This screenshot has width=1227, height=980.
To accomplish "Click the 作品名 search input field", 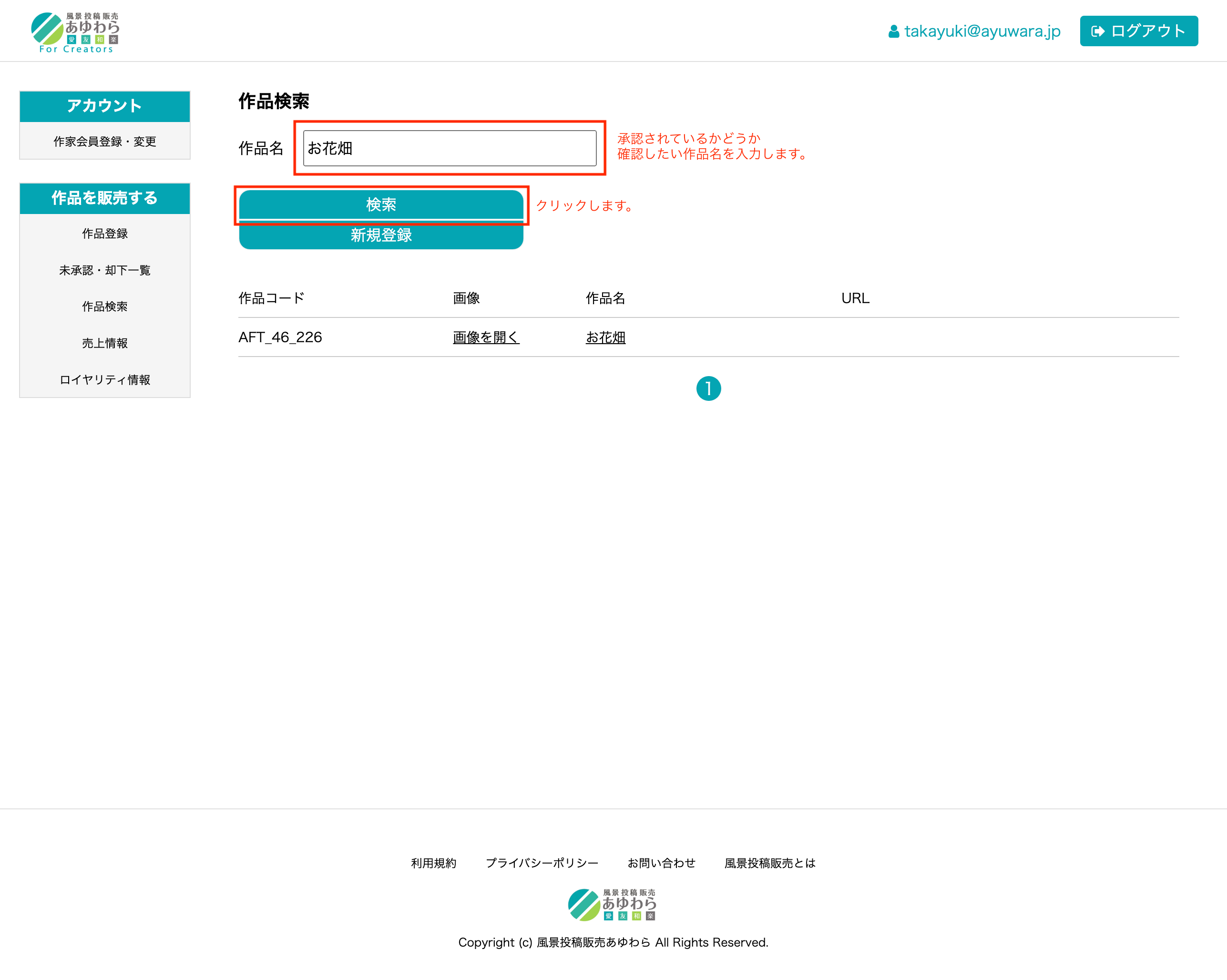I will [x=450, y=148].
